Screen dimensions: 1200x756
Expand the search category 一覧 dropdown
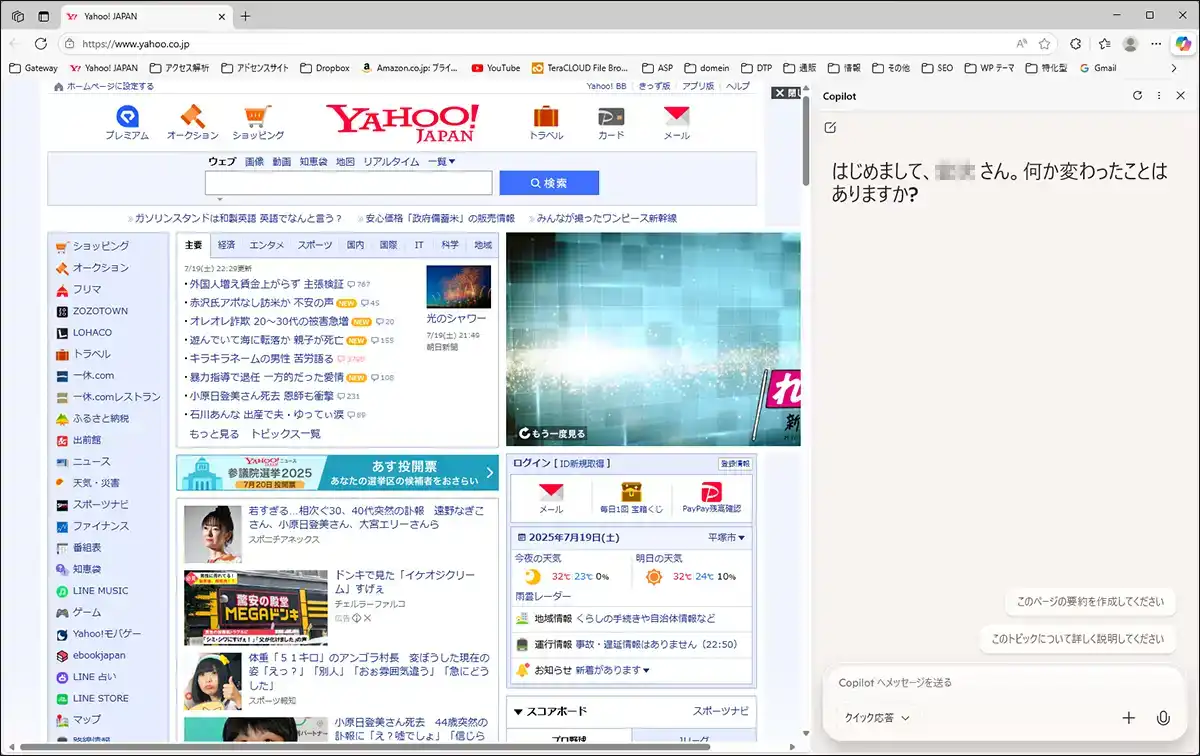click(x=441, y=161)
